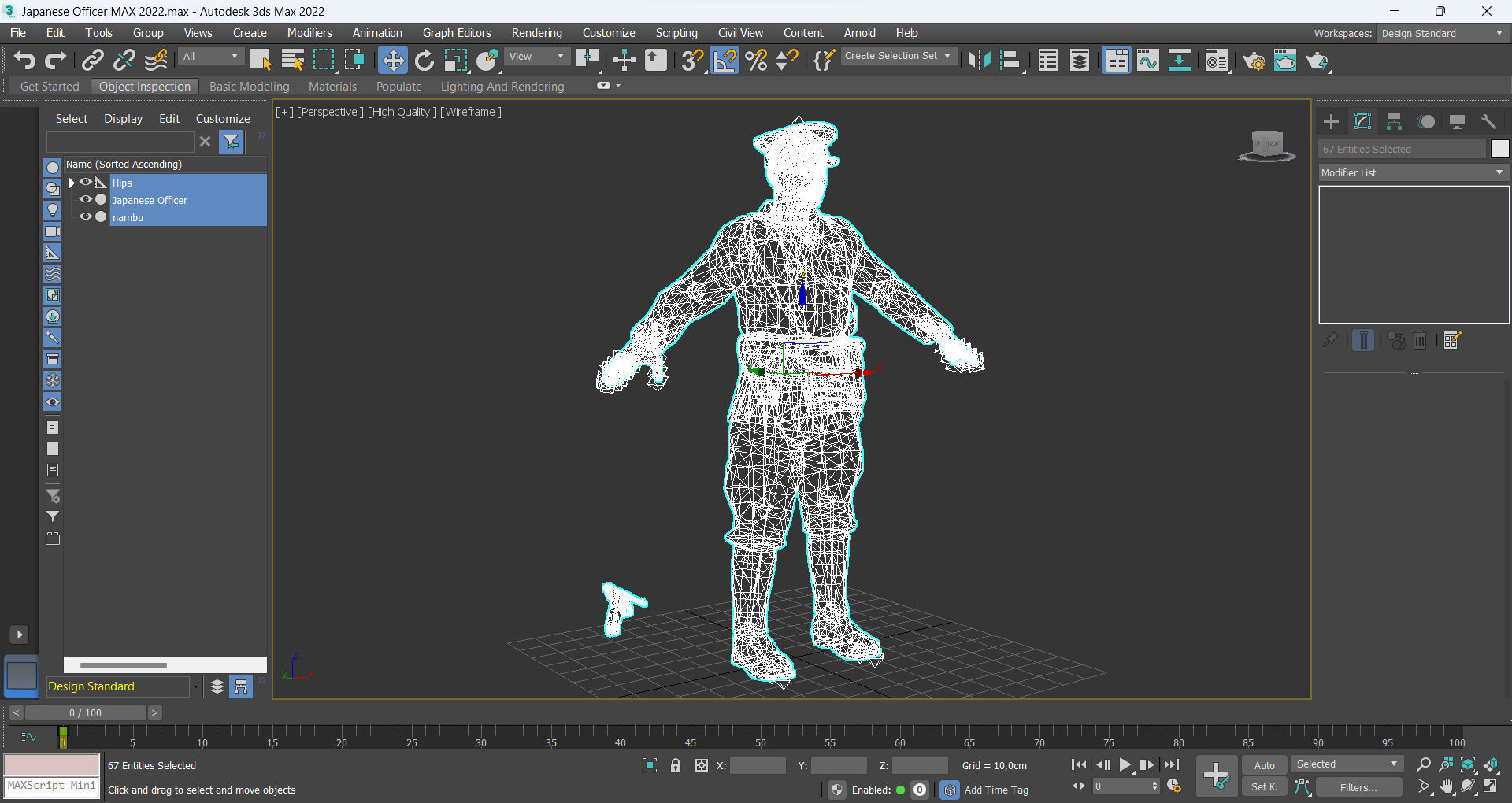Open Render Setup teapot icon
1512x803 pixels.
[x=1254, y=61]
